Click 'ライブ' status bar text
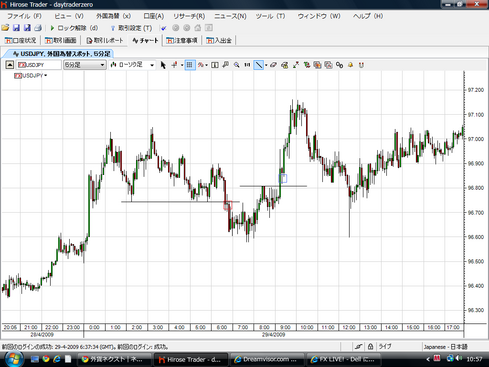This screenshot has height=367, width=489. click(x=385, y=347)
